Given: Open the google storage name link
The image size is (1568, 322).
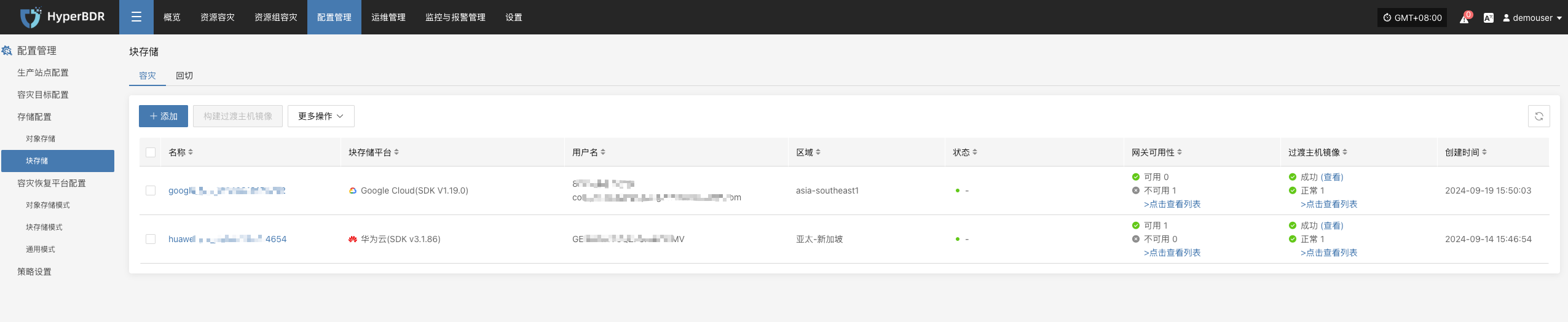Looking at the screenshot, I should tap(227, 190).
